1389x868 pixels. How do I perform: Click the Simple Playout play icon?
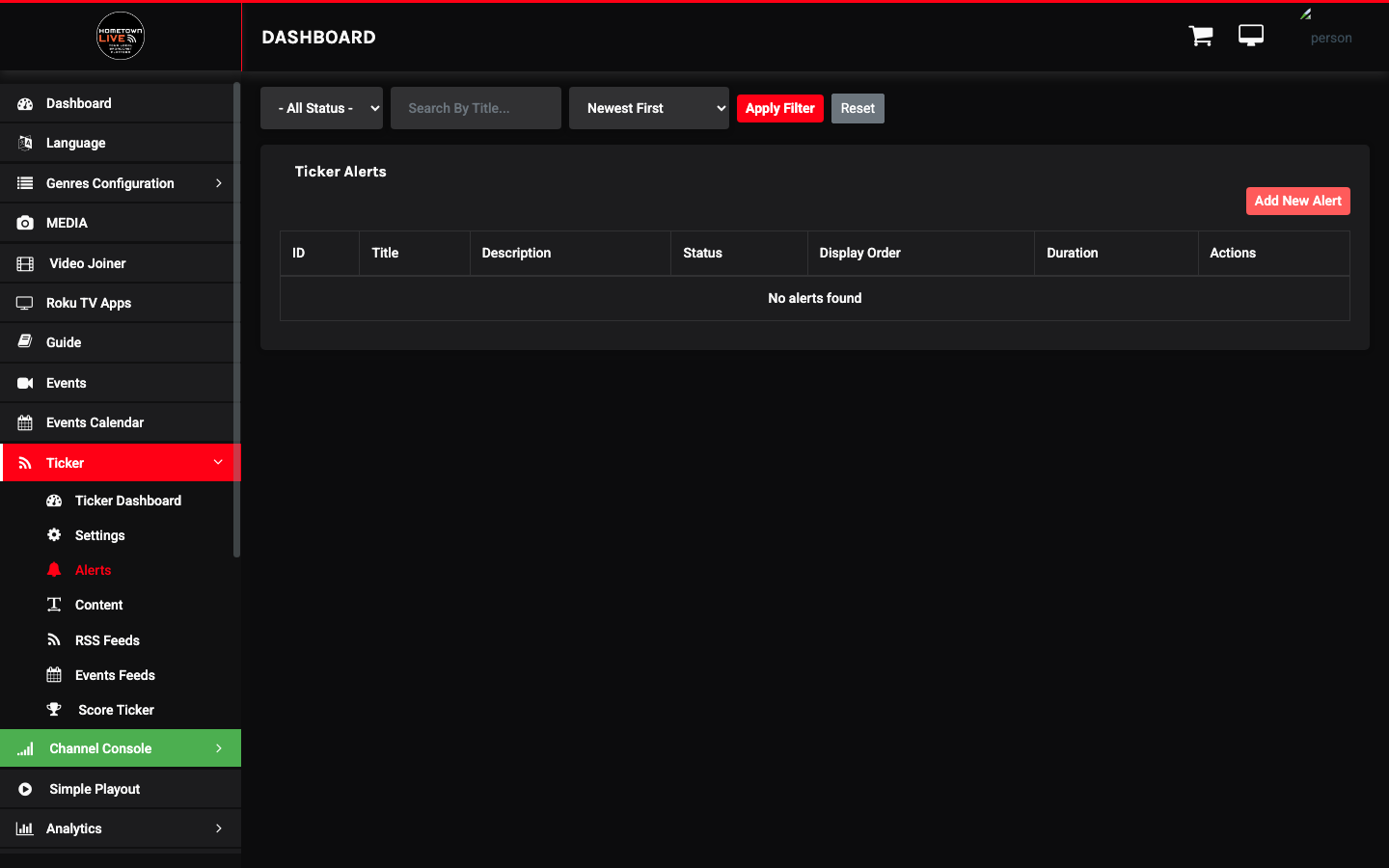25,789
